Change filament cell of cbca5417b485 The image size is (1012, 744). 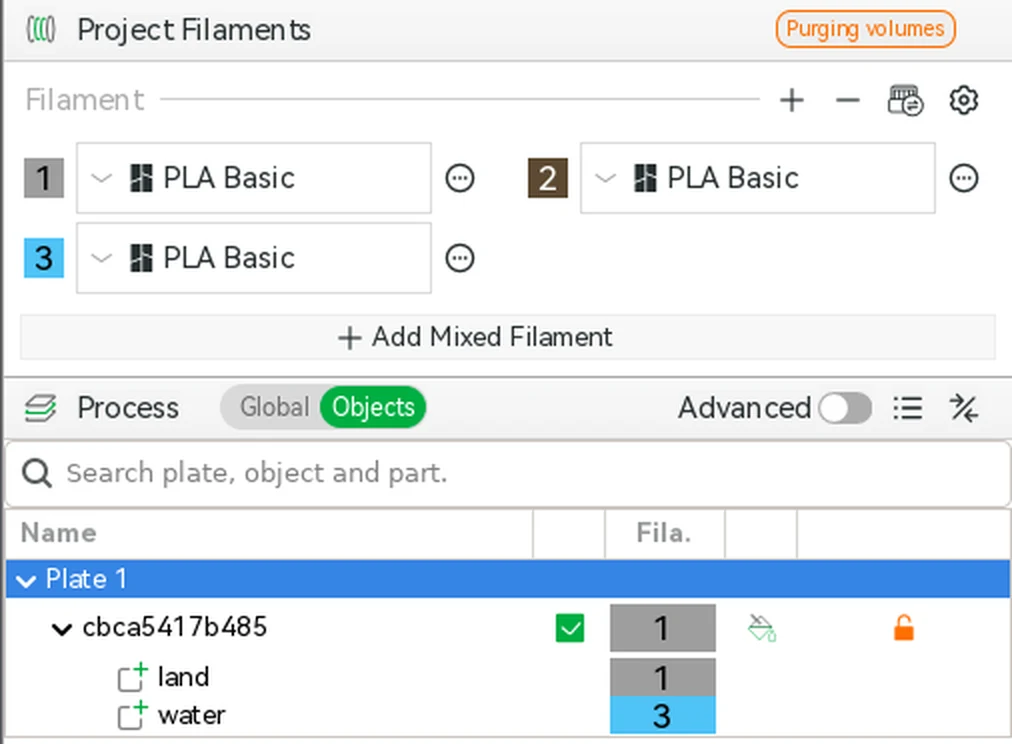(663, 628)
